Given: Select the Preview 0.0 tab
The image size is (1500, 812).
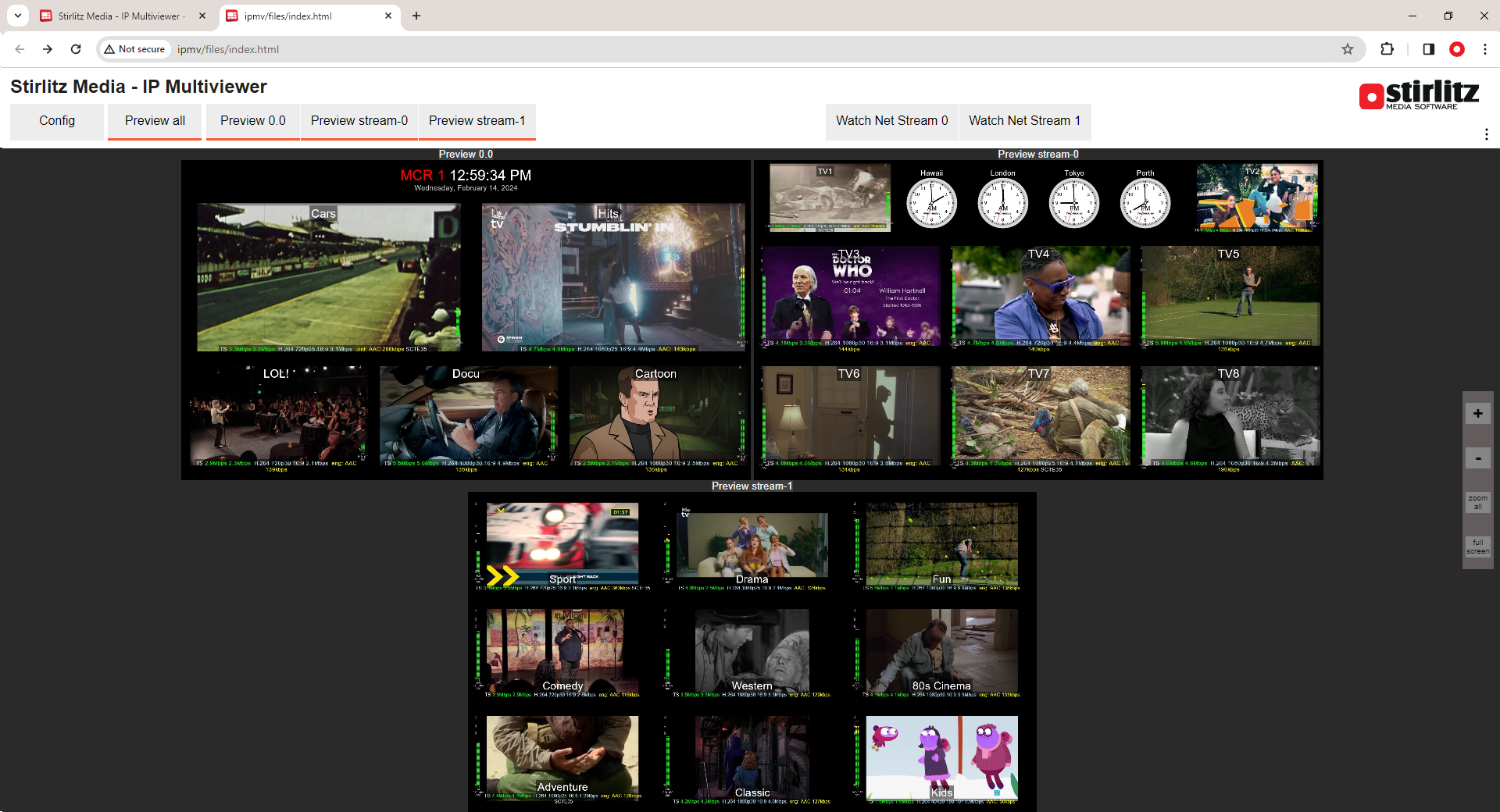Looking at the screenshot, I should 253,121.
